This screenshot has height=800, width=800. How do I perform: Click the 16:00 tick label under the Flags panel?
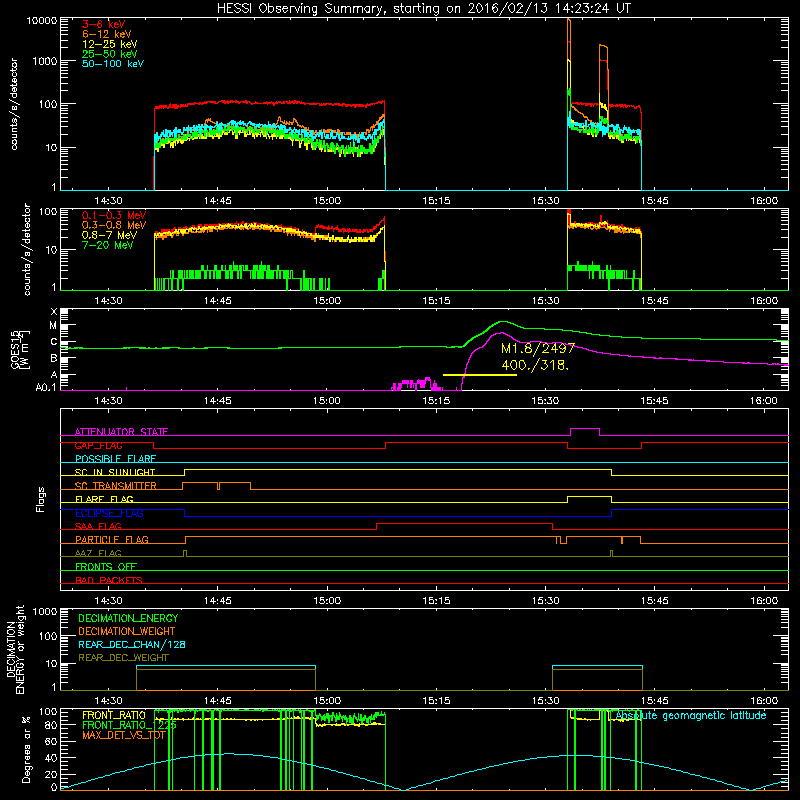764,601
